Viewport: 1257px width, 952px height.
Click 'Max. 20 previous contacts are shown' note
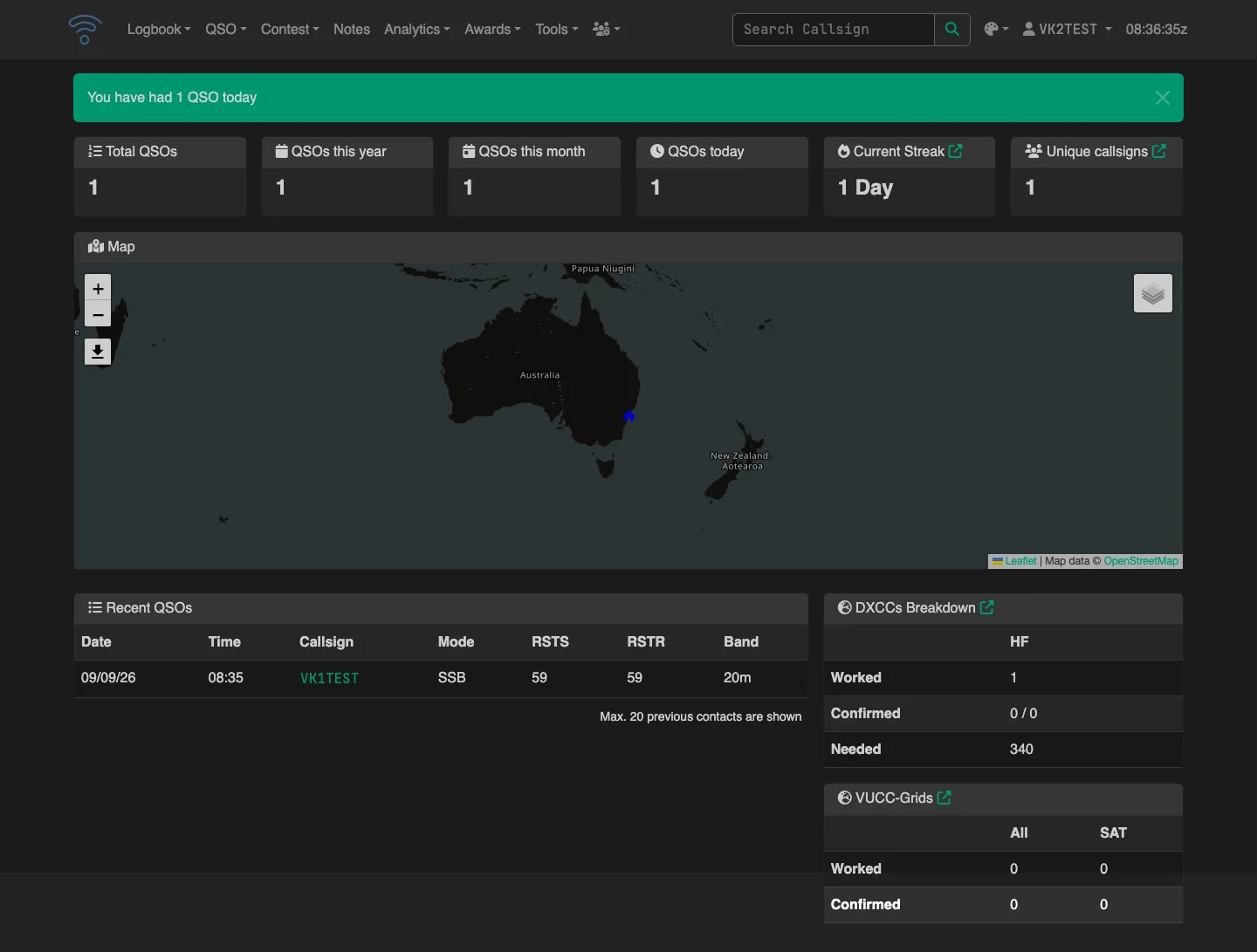pos(701,716)
